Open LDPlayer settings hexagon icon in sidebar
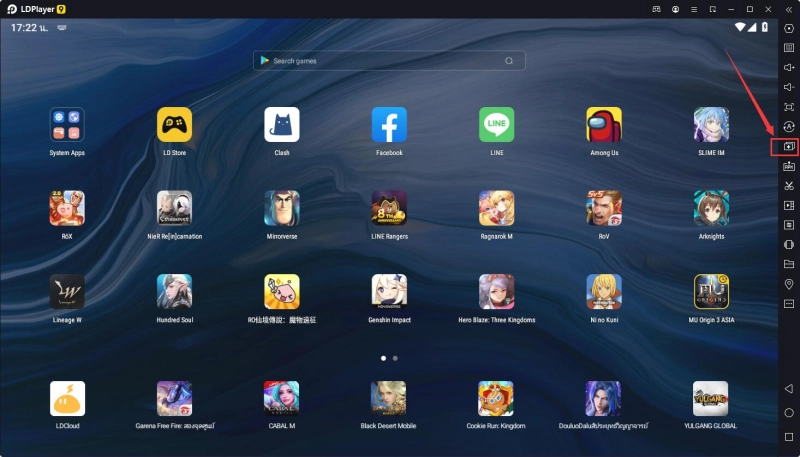The height and width of the screenshot is (457, 800). click(x=789, y=29)
